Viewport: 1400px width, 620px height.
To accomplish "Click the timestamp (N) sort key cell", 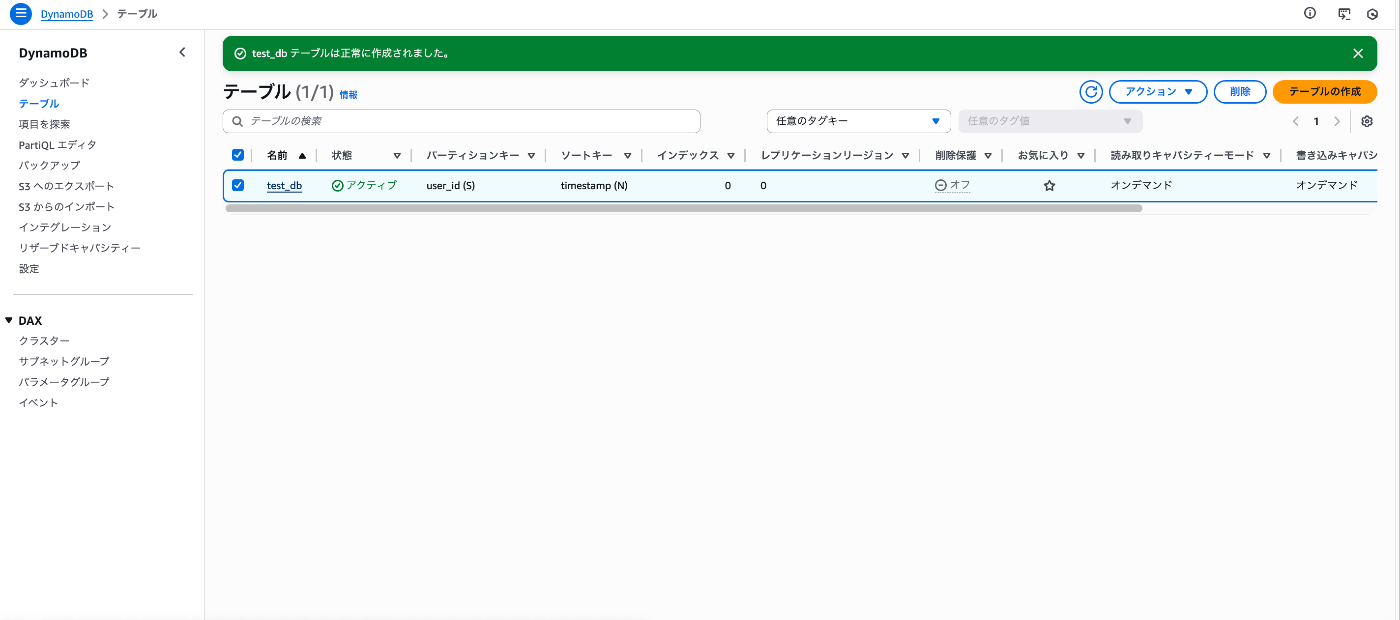I will point(594,186).
